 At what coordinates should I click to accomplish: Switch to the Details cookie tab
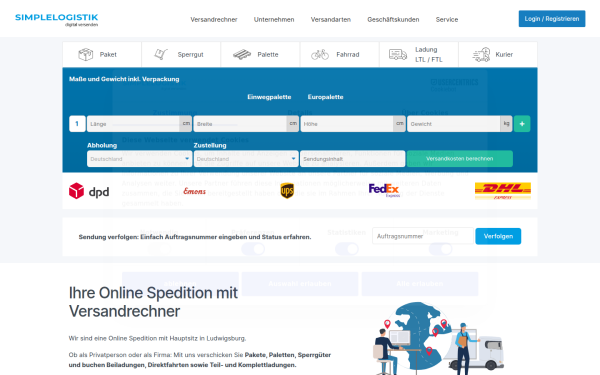pyautogui.click(x=300, y=112)
